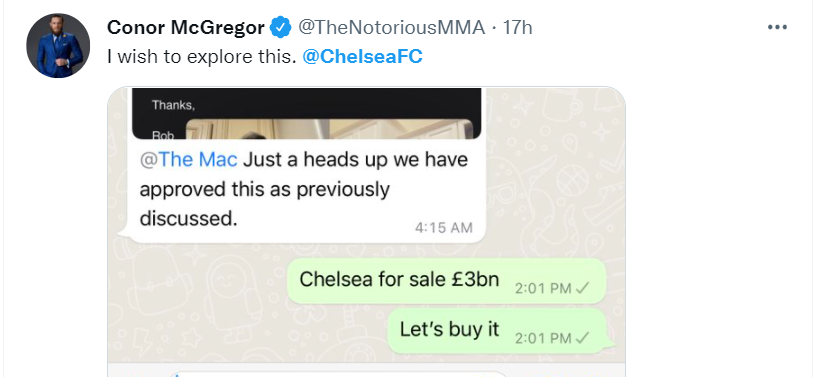Screen dimensions: 823x377
Task: Select the 'Chelsea for sale £3bn' message bubble
Action: click(447, 281)
